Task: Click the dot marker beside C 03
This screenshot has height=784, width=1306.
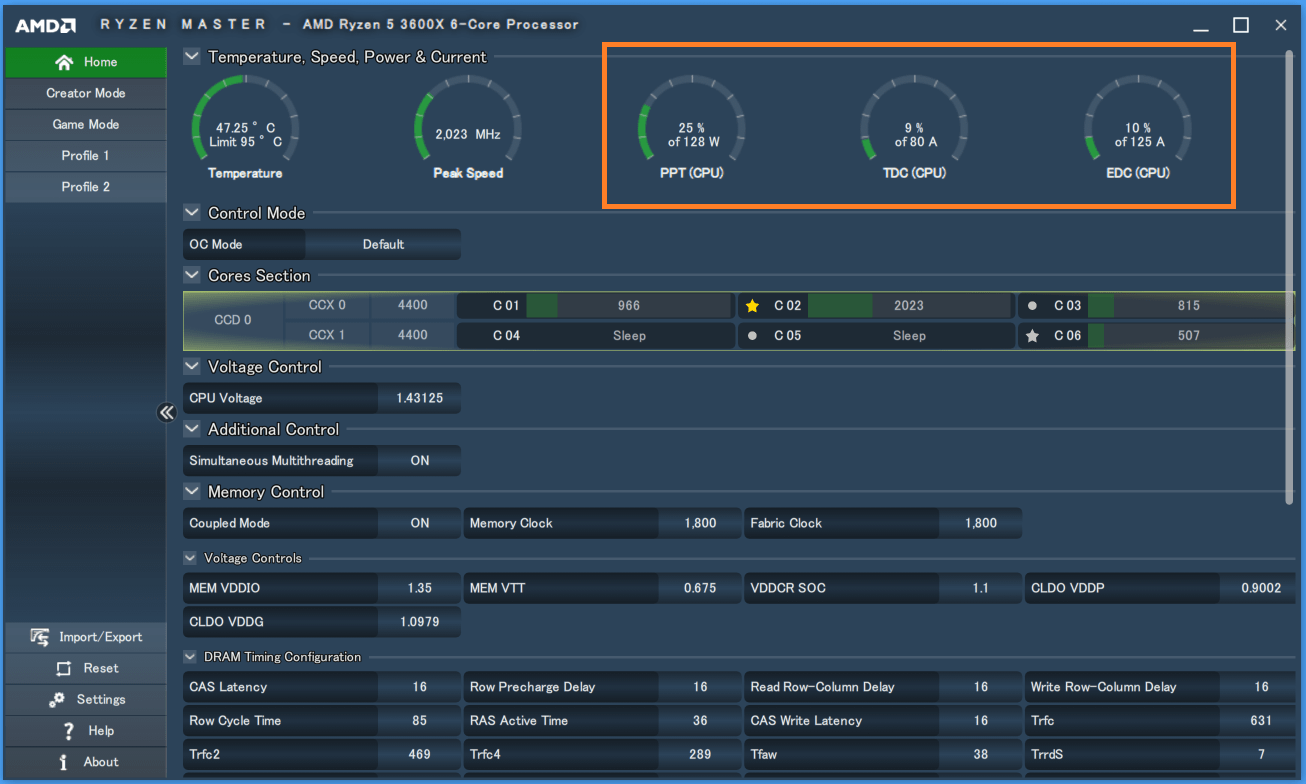Action: pyautogui.click(x=1033, y=306)
